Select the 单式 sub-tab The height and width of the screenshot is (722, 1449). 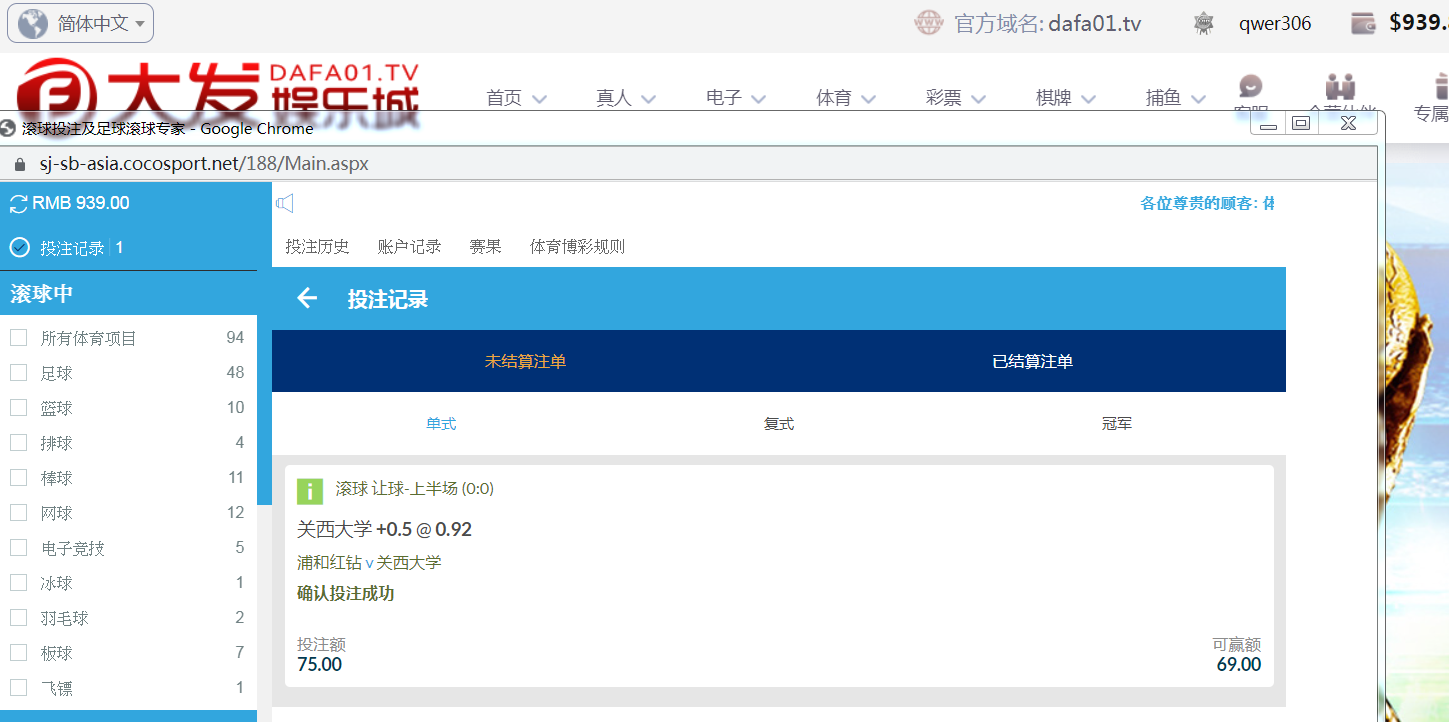click(441, 424)
